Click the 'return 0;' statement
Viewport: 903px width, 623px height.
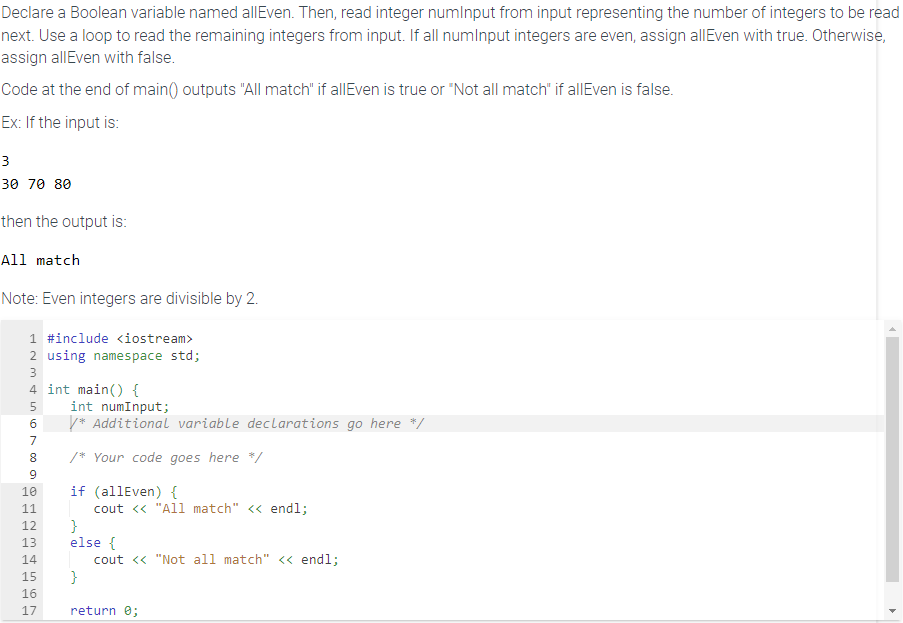tap(104, 610)
